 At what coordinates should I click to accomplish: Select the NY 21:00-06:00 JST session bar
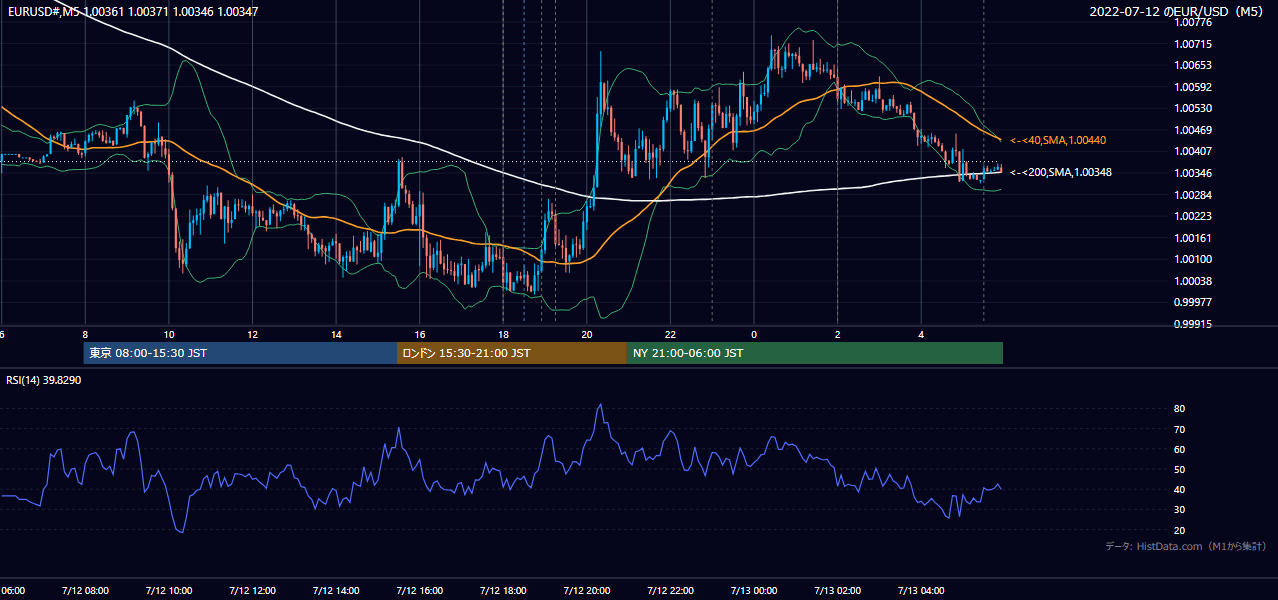815,353
